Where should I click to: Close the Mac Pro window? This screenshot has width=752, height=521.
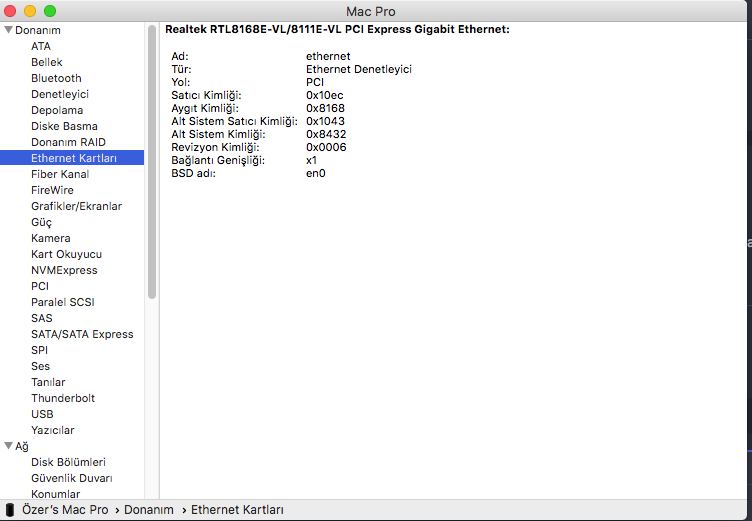10,11
